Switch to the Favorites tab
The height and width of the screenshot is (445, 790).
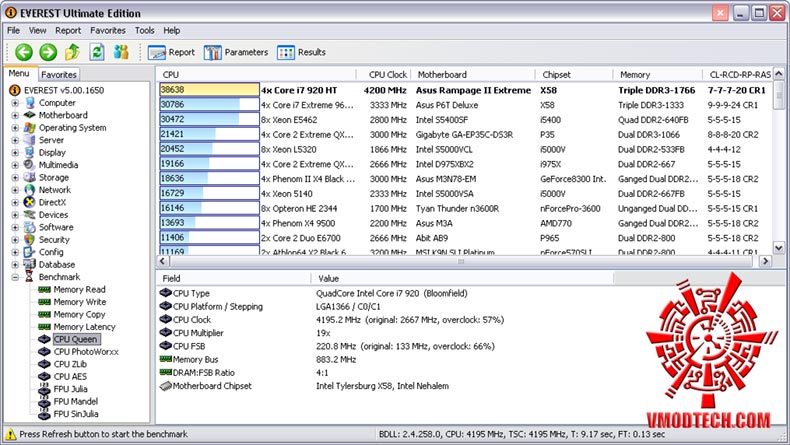(59, 75)
